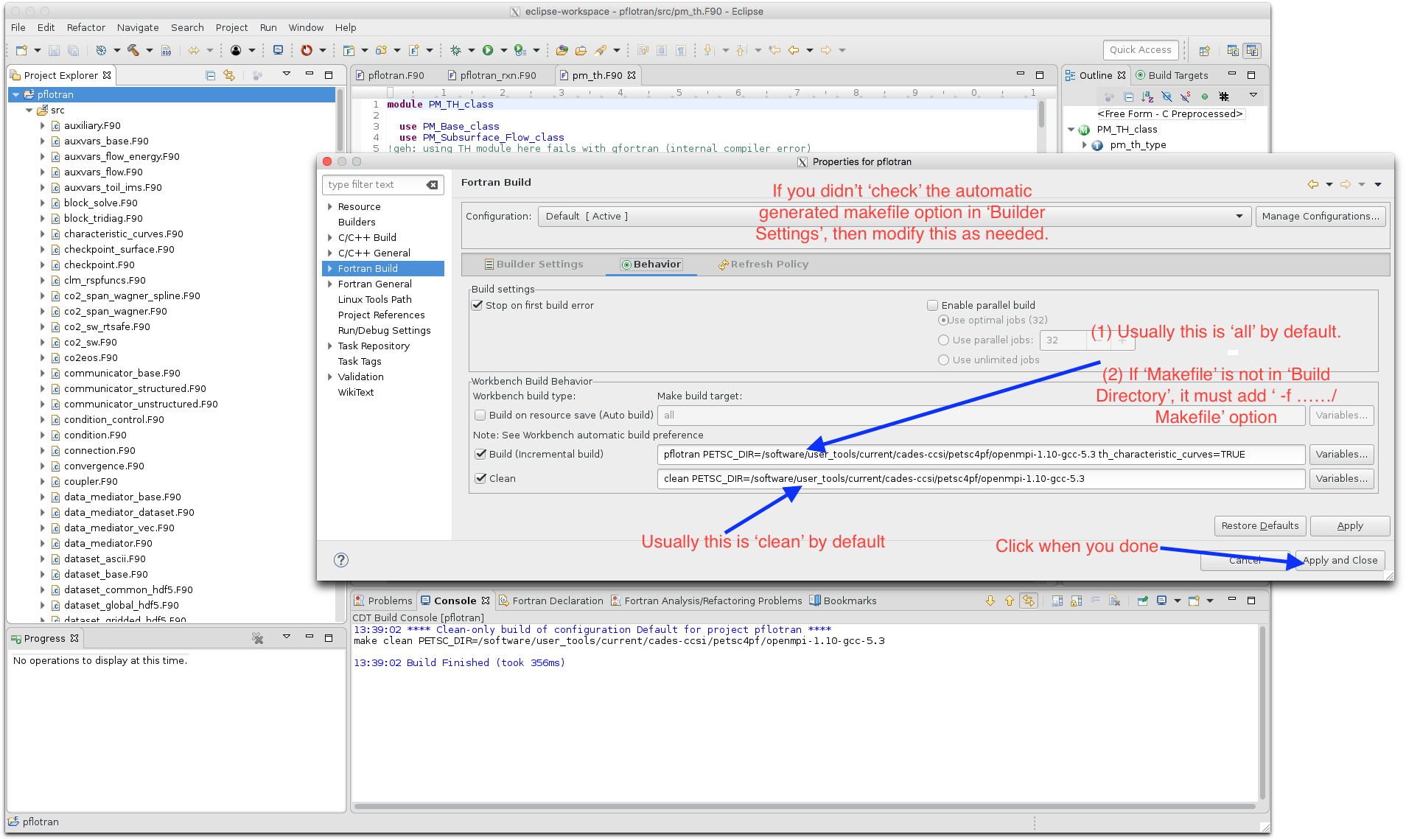Collapse all items in Project Explorer

pyautogui.click(x=210, y=75)
